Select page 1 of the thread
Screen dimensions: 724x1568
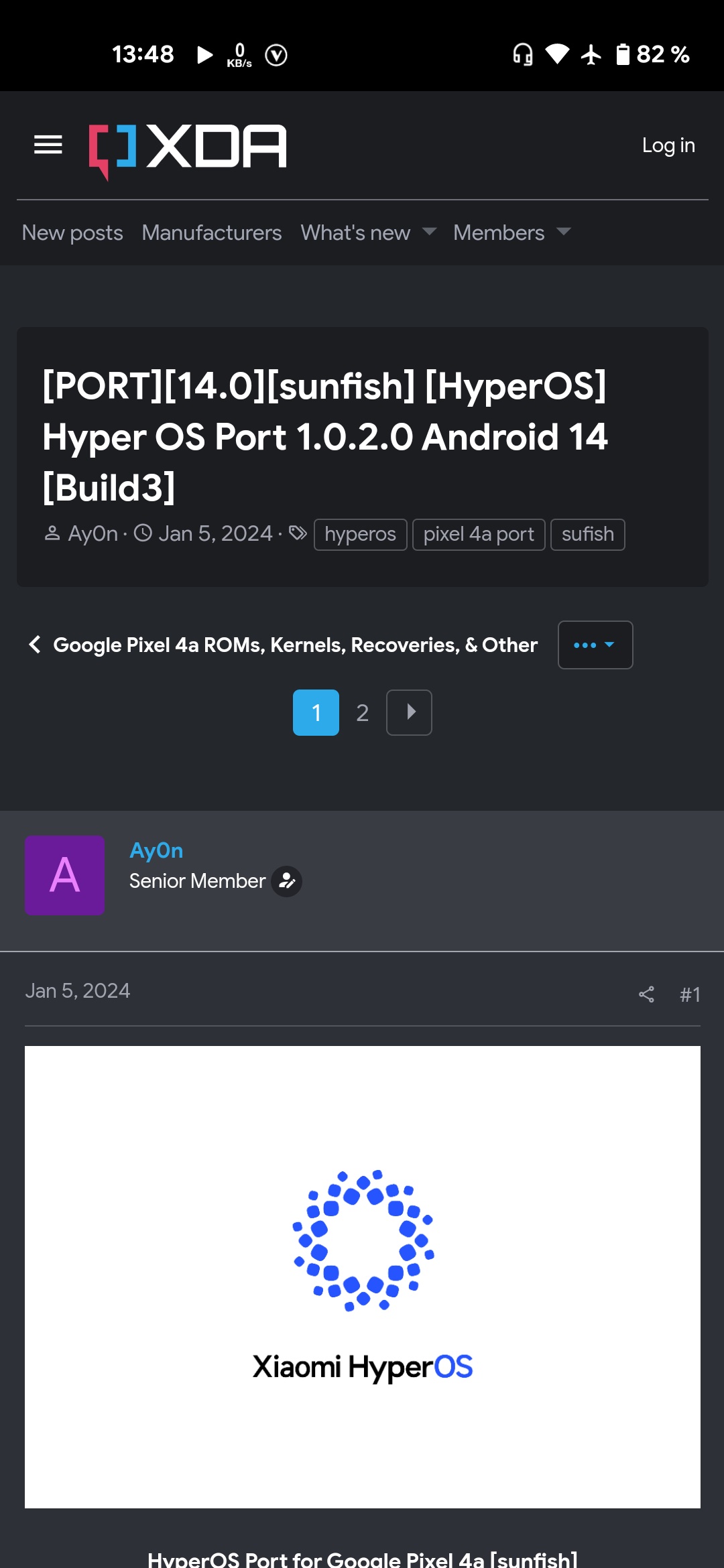(x=316, y=712)
